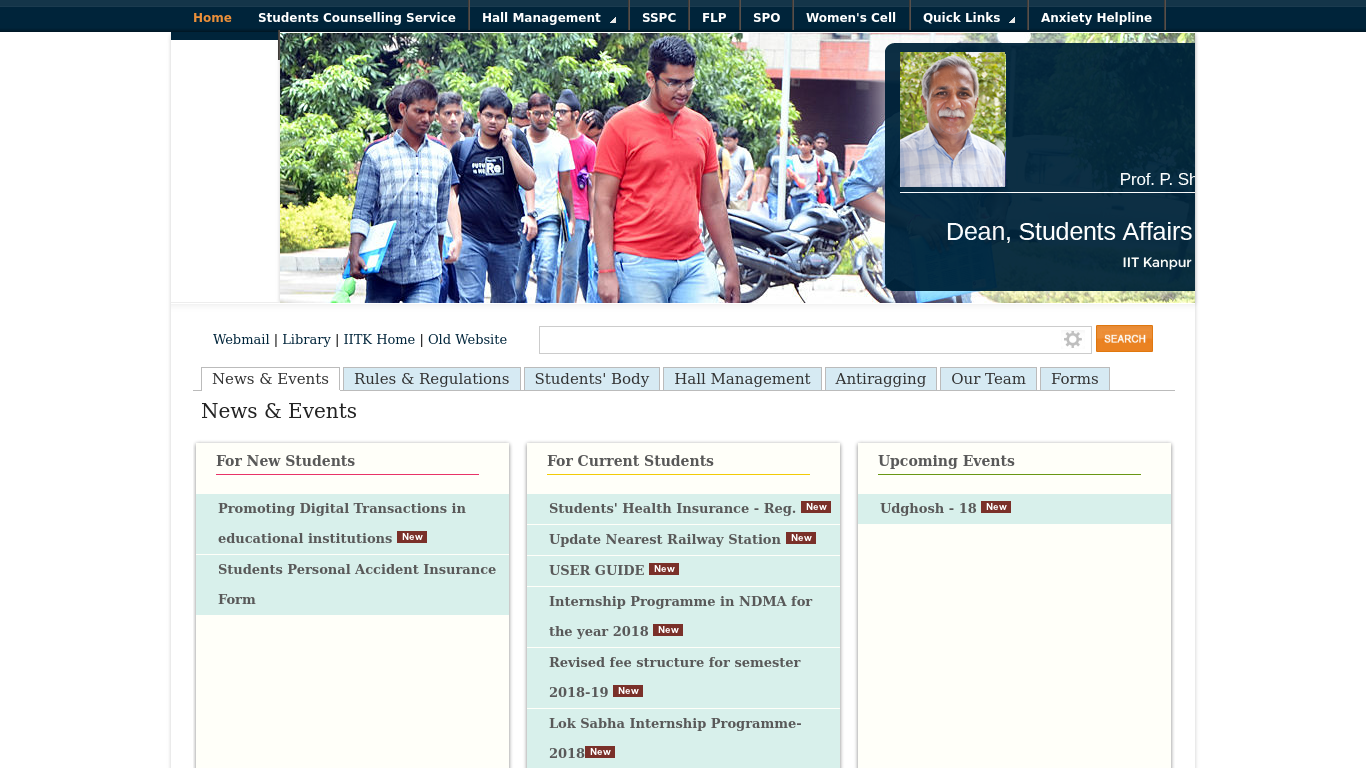This screenshot has width=1366, height=768.
Task: Select the Antiragging tab
Action: 880,378
